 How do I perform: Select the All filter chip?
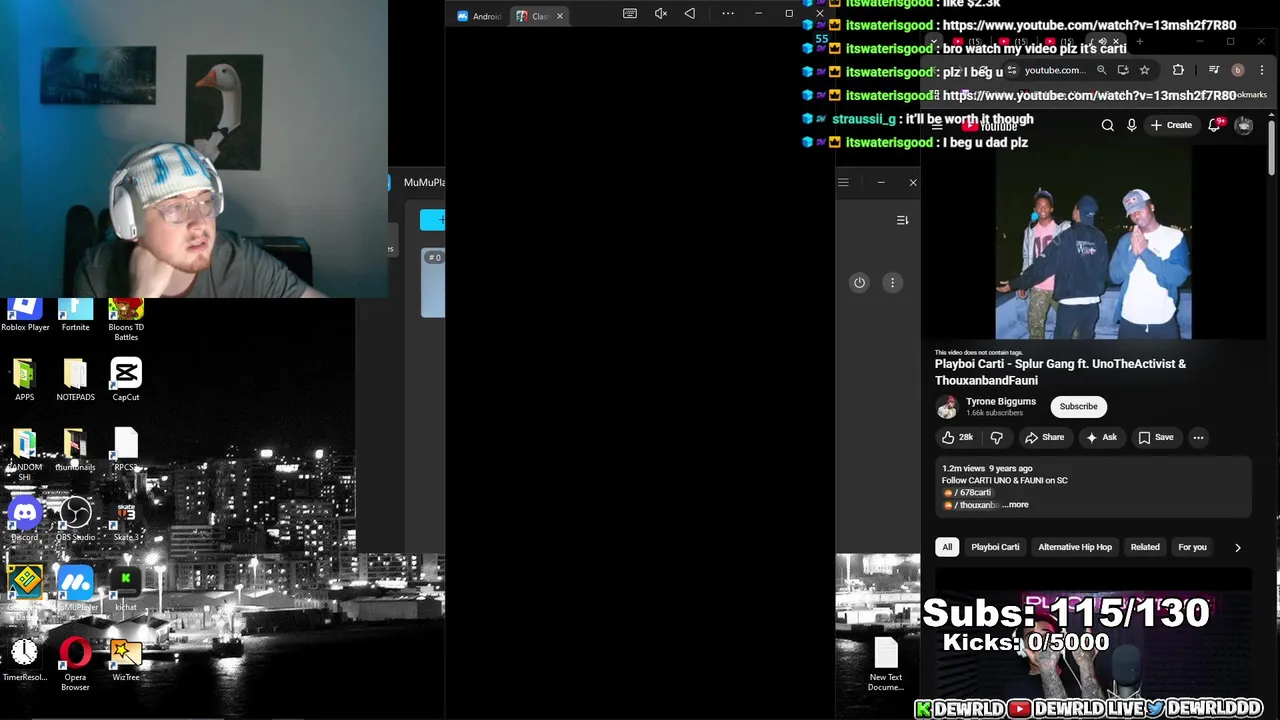click(x=947, y=547)
